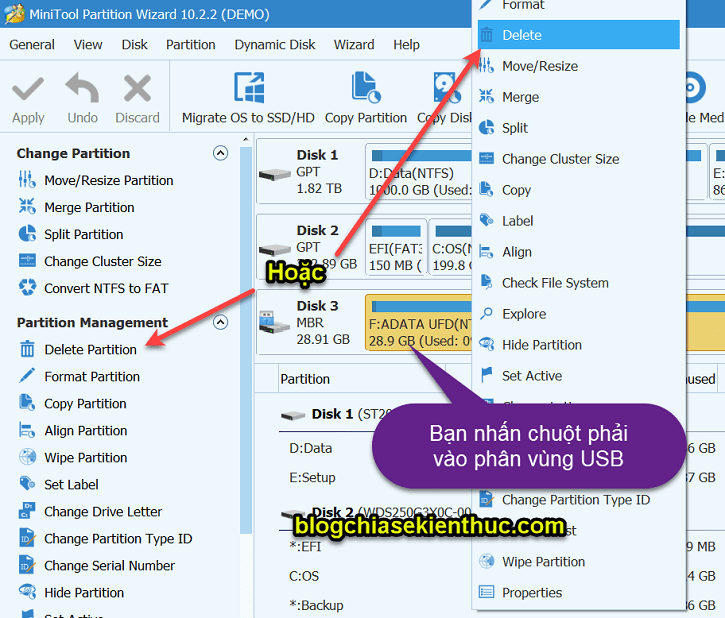Click Format Partition link in sidebar
The image size is (725, 618).
pyautogui.click(x=92, y=377)
